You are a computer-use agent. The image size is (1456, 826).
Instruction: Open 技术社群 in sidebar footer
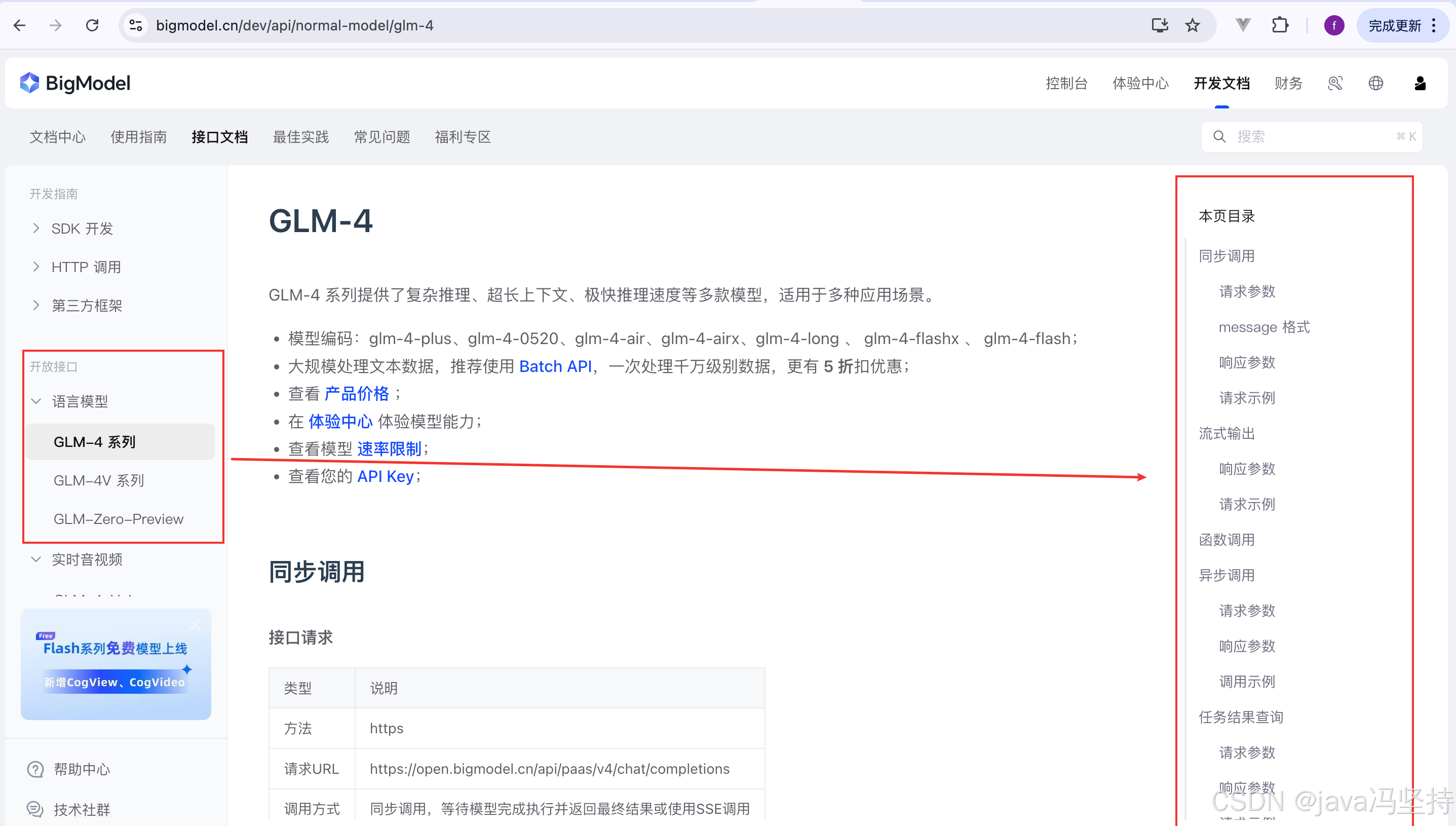[x=82, y=810]
